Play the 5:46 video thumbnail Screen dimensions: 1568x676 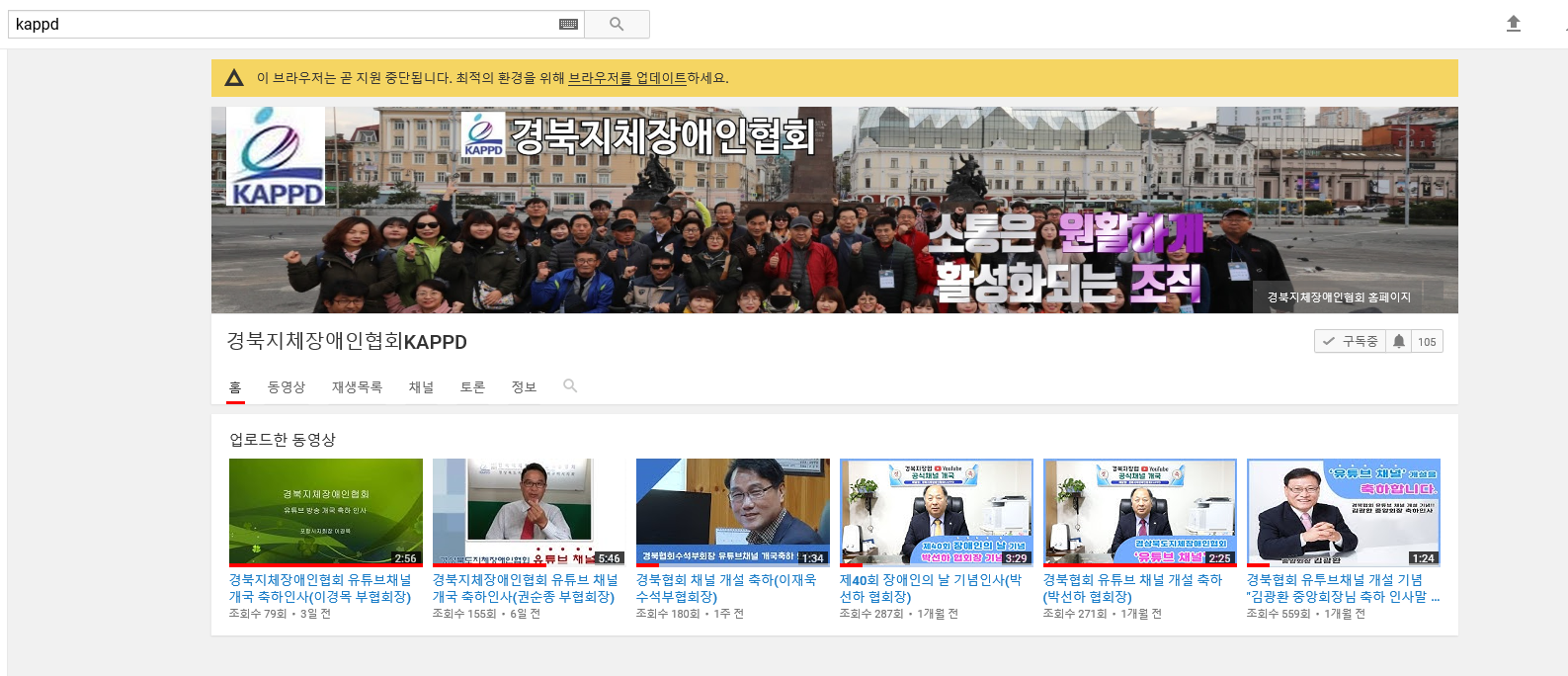point(530,512)
